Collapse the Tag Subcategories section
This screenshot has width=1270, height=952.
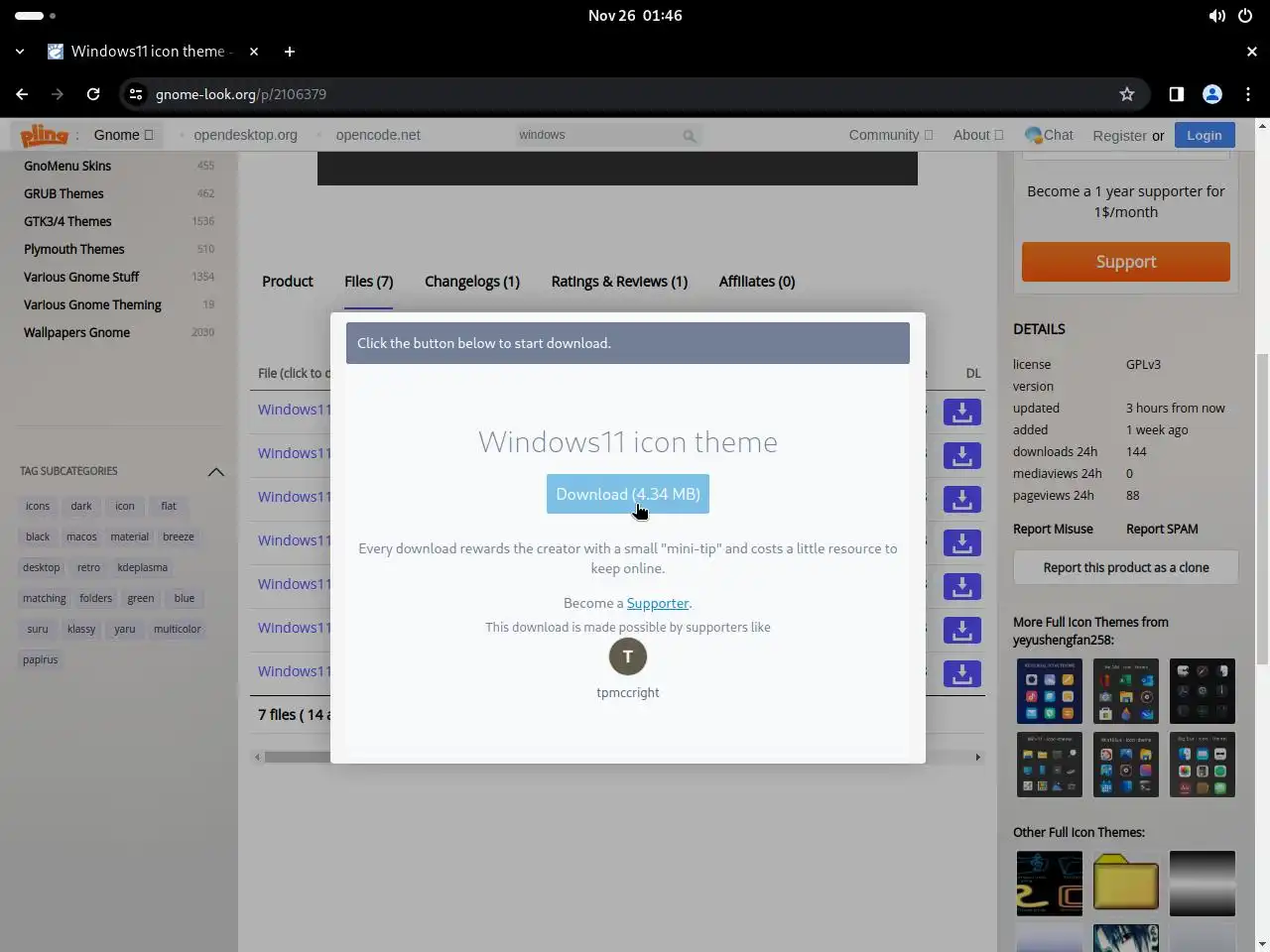click(215, 472)
